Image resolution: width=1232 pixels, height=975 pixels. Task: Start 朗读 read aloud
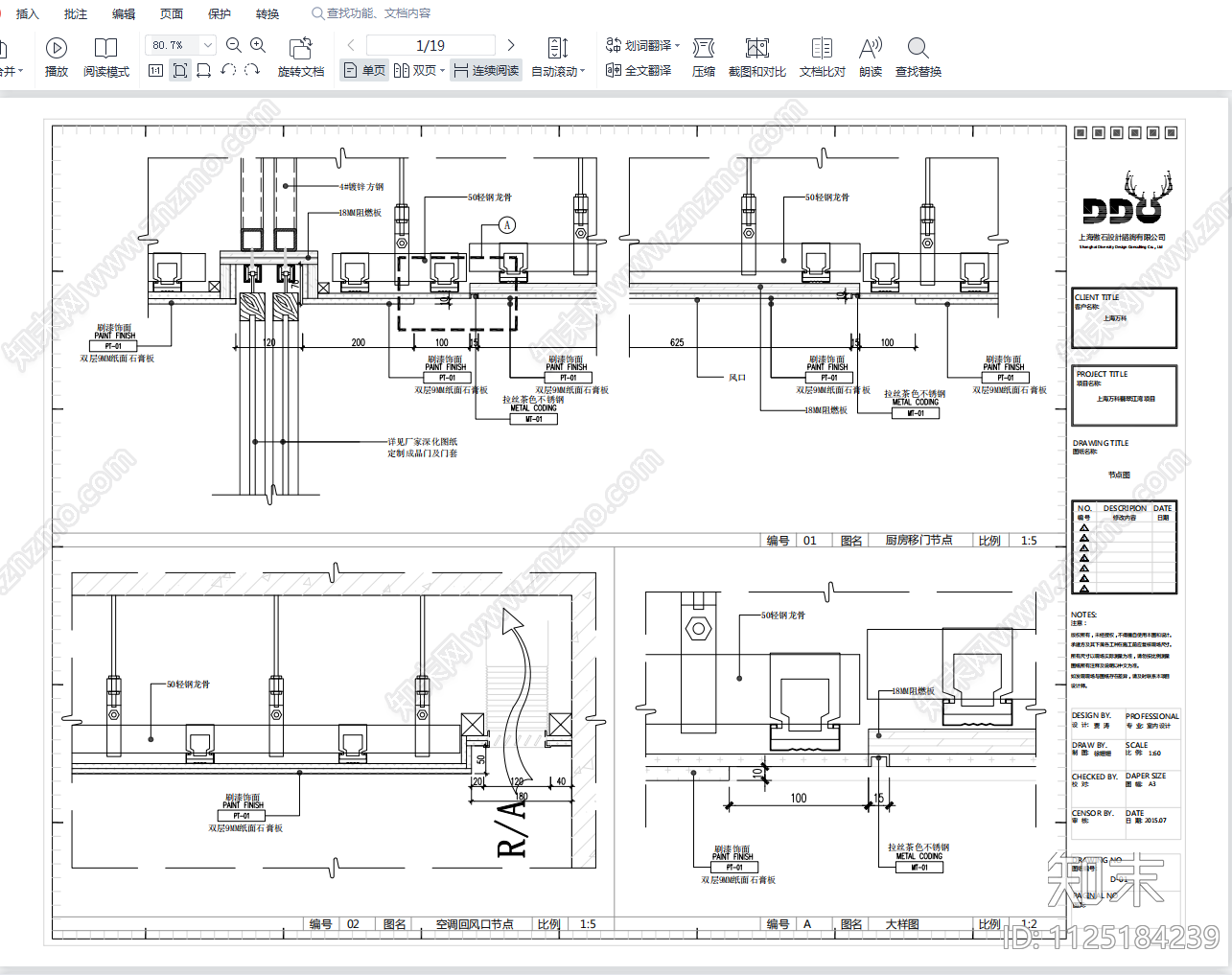point(871,57)
